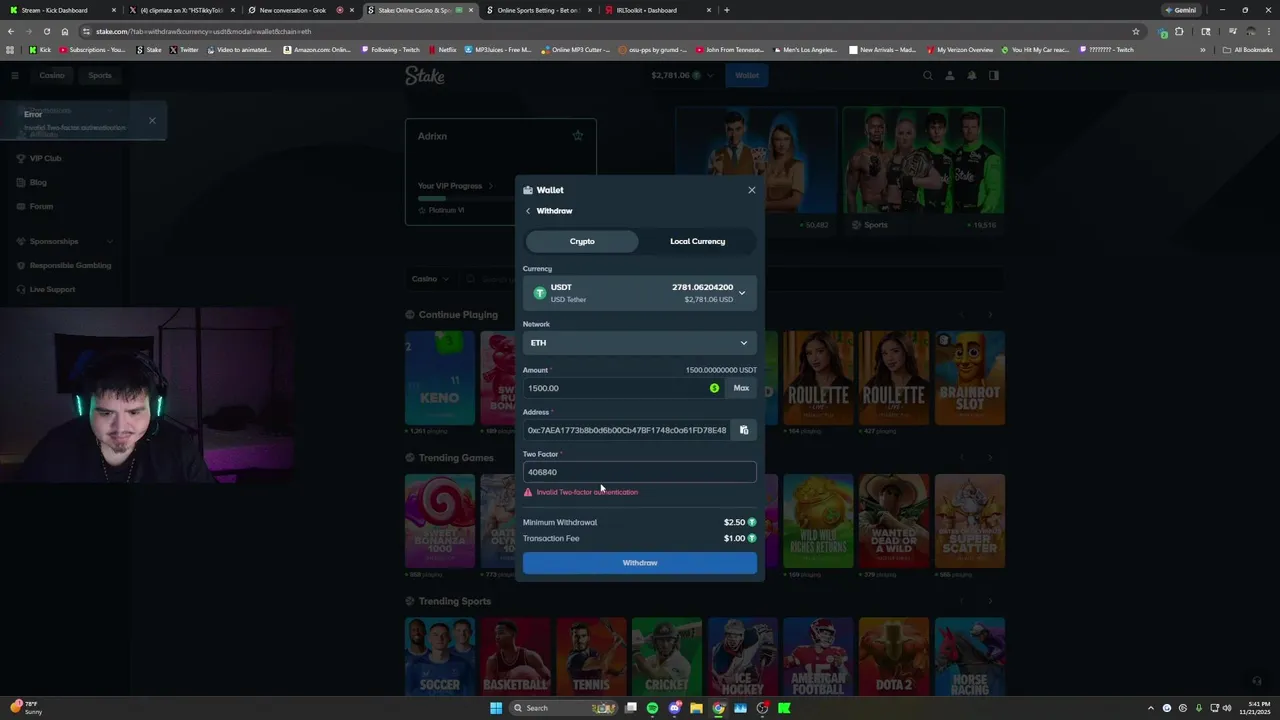Open the chat panel icon in header
Image resolution: width=1280 pixels, height=720 pixels.
pos(994,75)
